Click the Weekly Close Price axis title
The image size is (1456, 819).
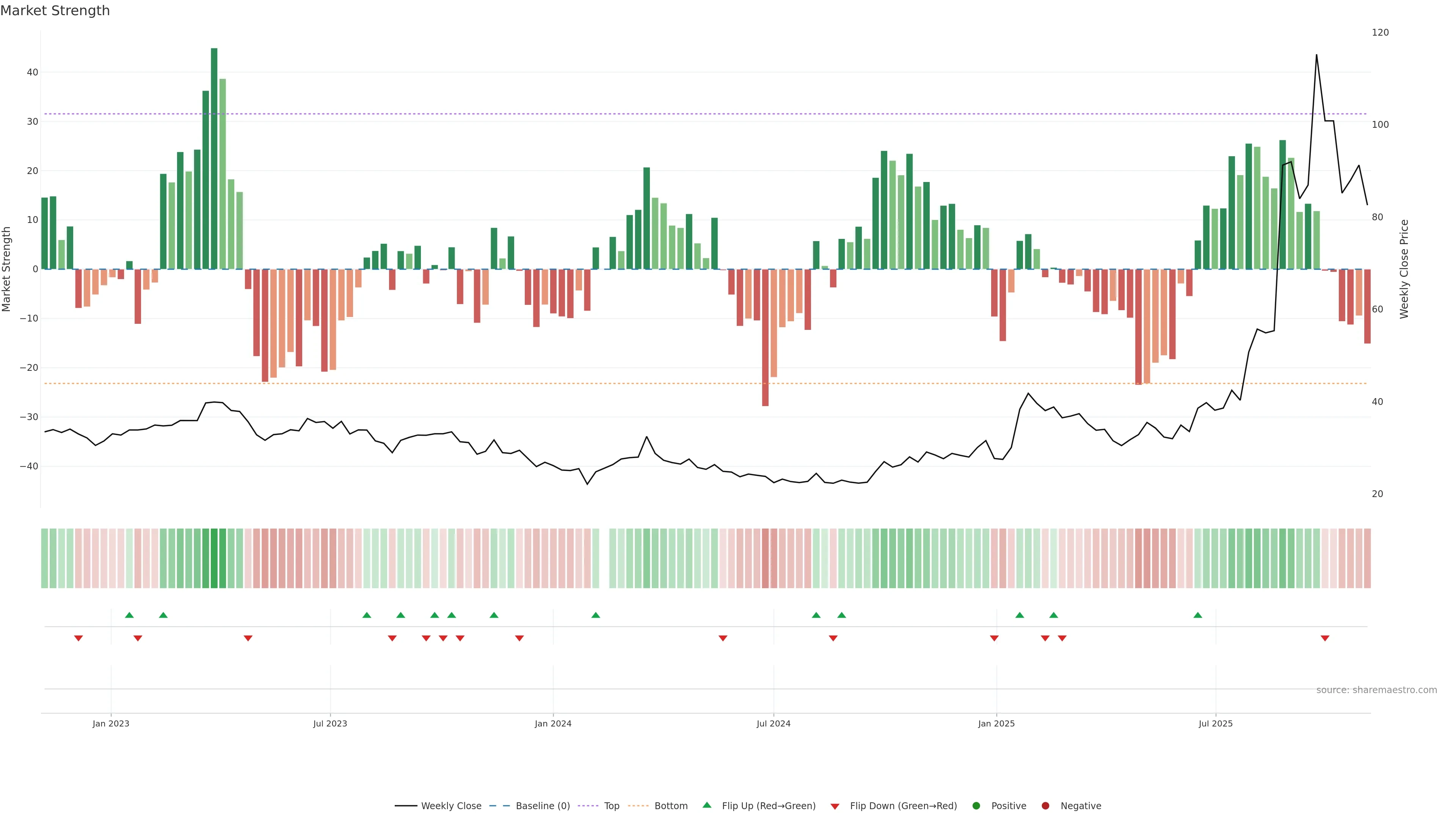pyautogui.click(x=1404, y=269)
